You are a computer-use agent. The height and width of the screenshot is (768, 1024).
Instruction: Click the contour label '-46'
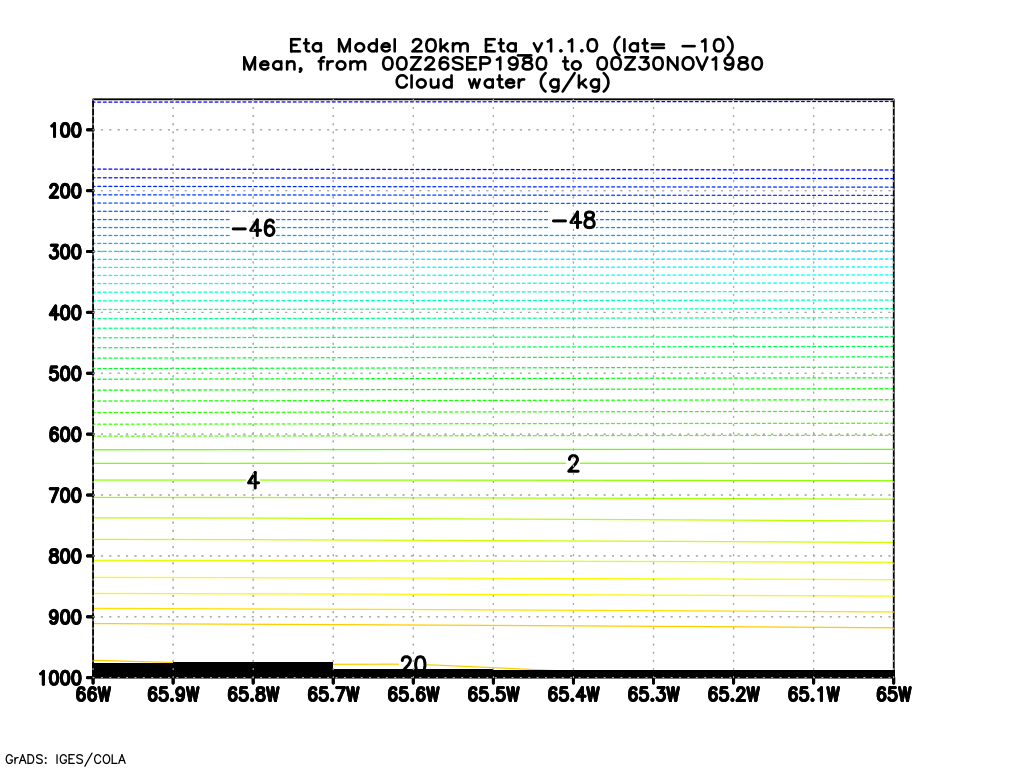254,228
